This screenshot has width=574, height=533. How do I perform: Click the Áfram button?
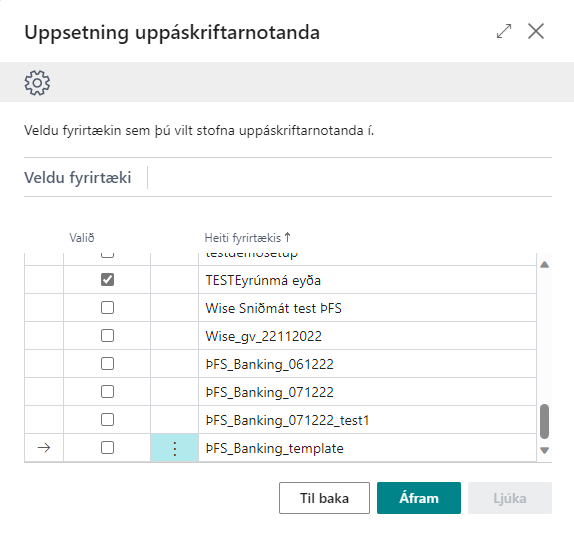coord(419,498)
